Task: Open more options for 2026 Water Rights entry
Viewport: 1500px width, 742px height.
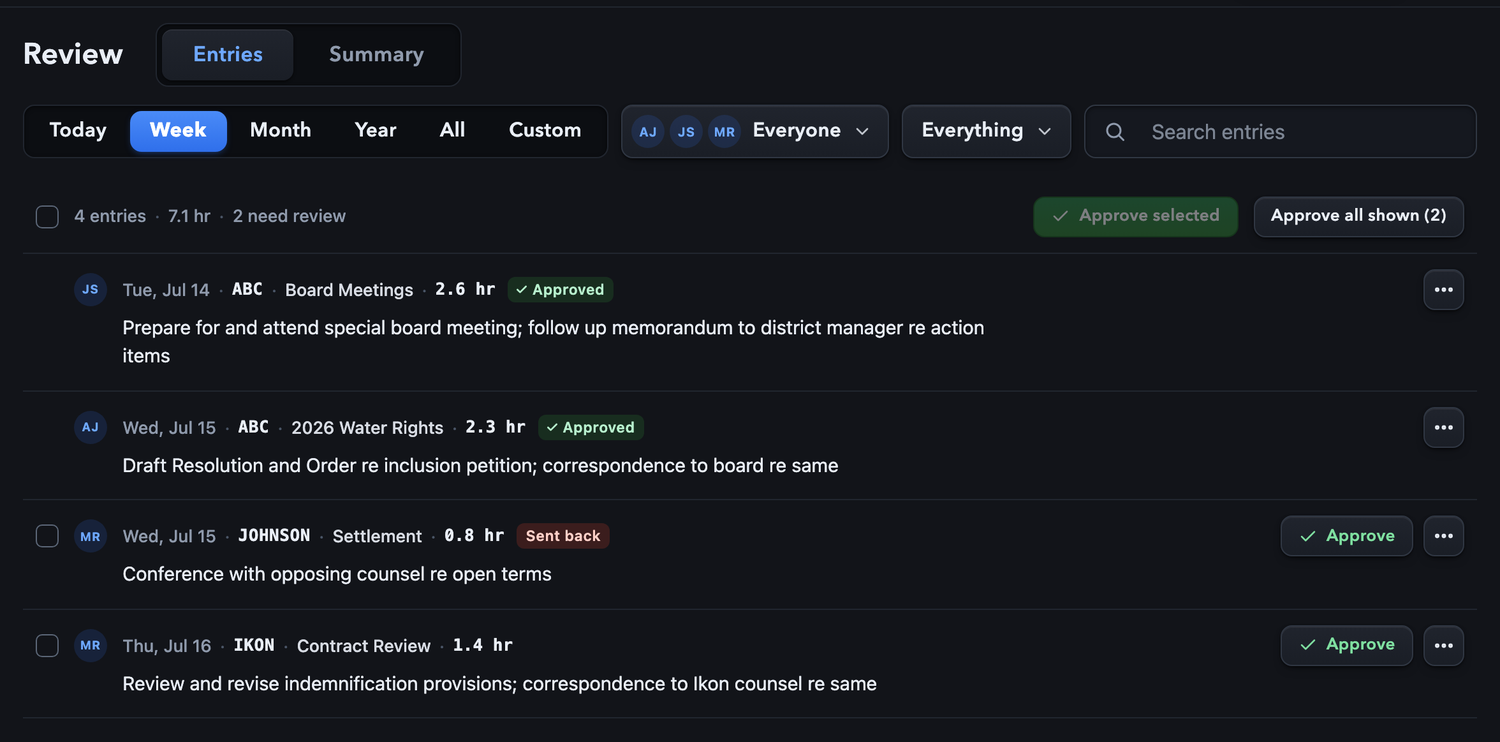Action: click(1443, 428)
